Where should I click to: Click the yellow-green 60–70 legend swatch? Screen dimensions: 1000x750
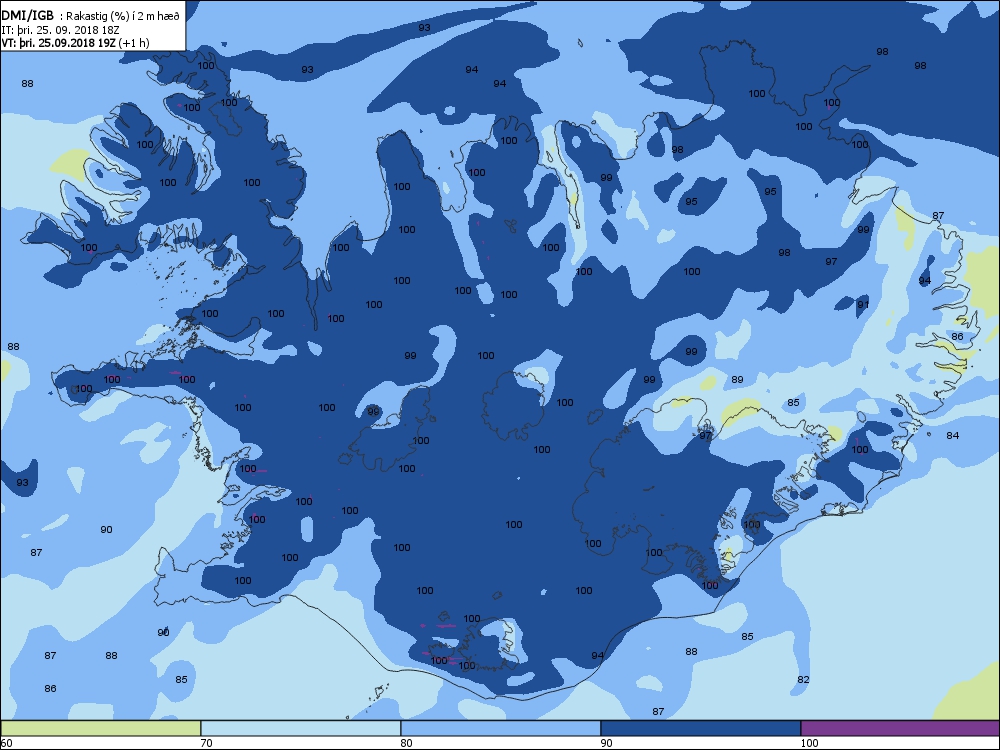point(100,728)
